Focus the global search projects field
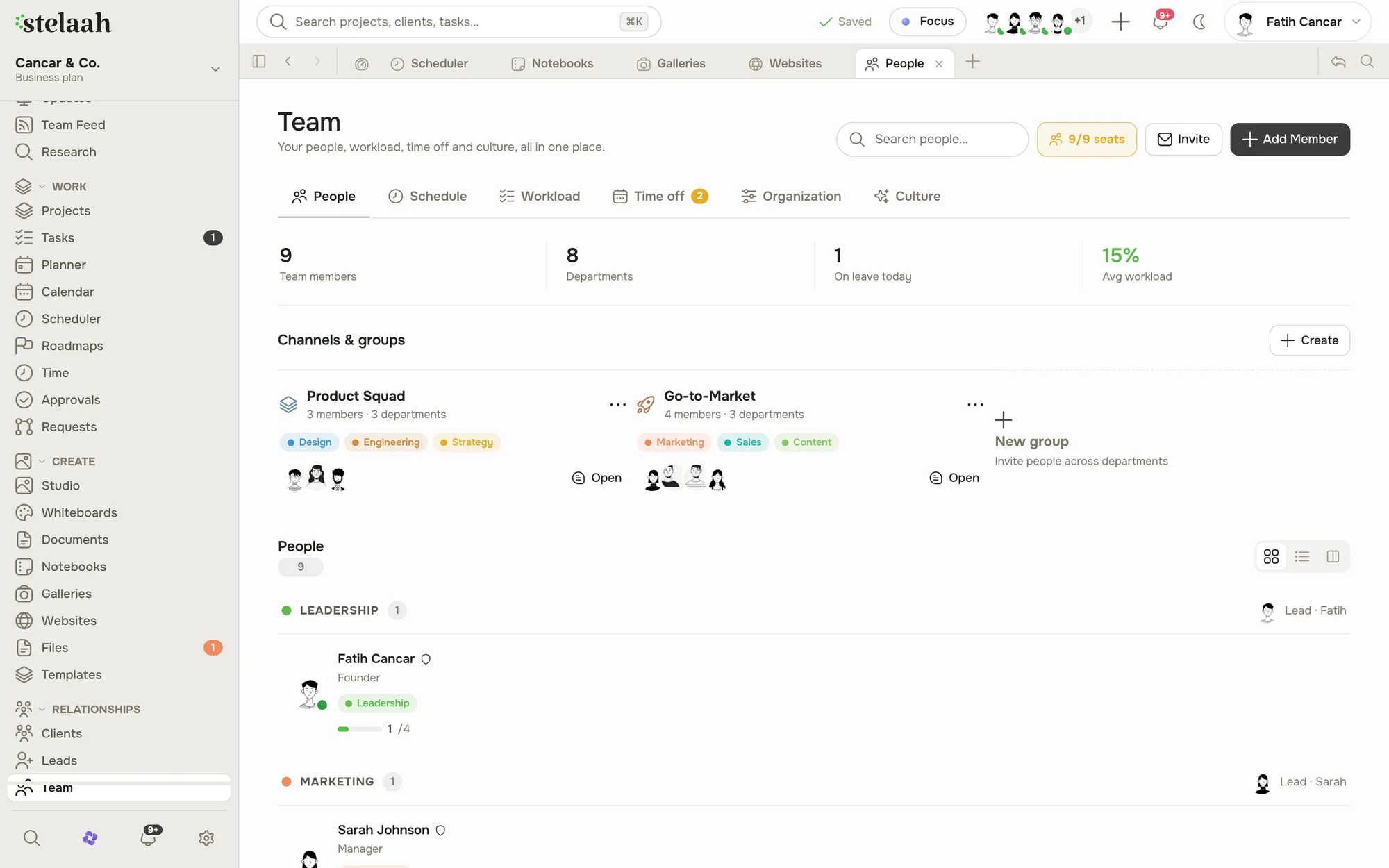Screen dimensions: 1389x868 (x=458, y=22)
